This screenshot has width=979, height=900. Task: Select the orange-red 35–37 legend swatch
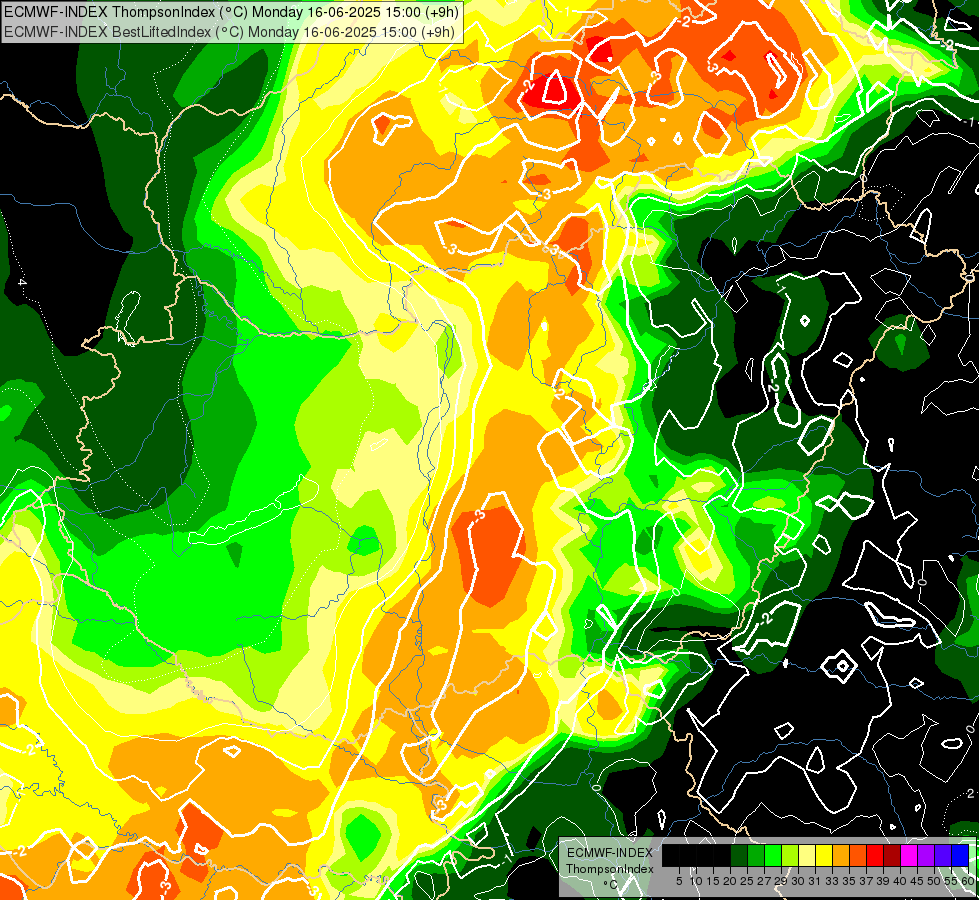tap(858, 855)
